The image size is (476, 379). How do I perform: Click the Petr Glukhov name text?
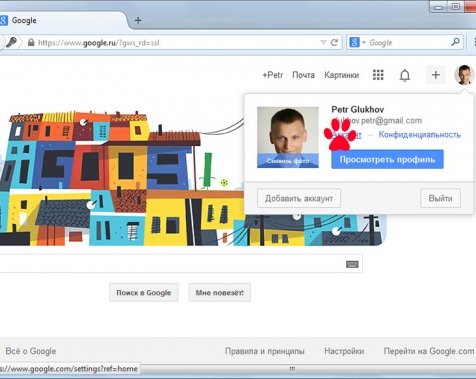(x=358, y=109)
